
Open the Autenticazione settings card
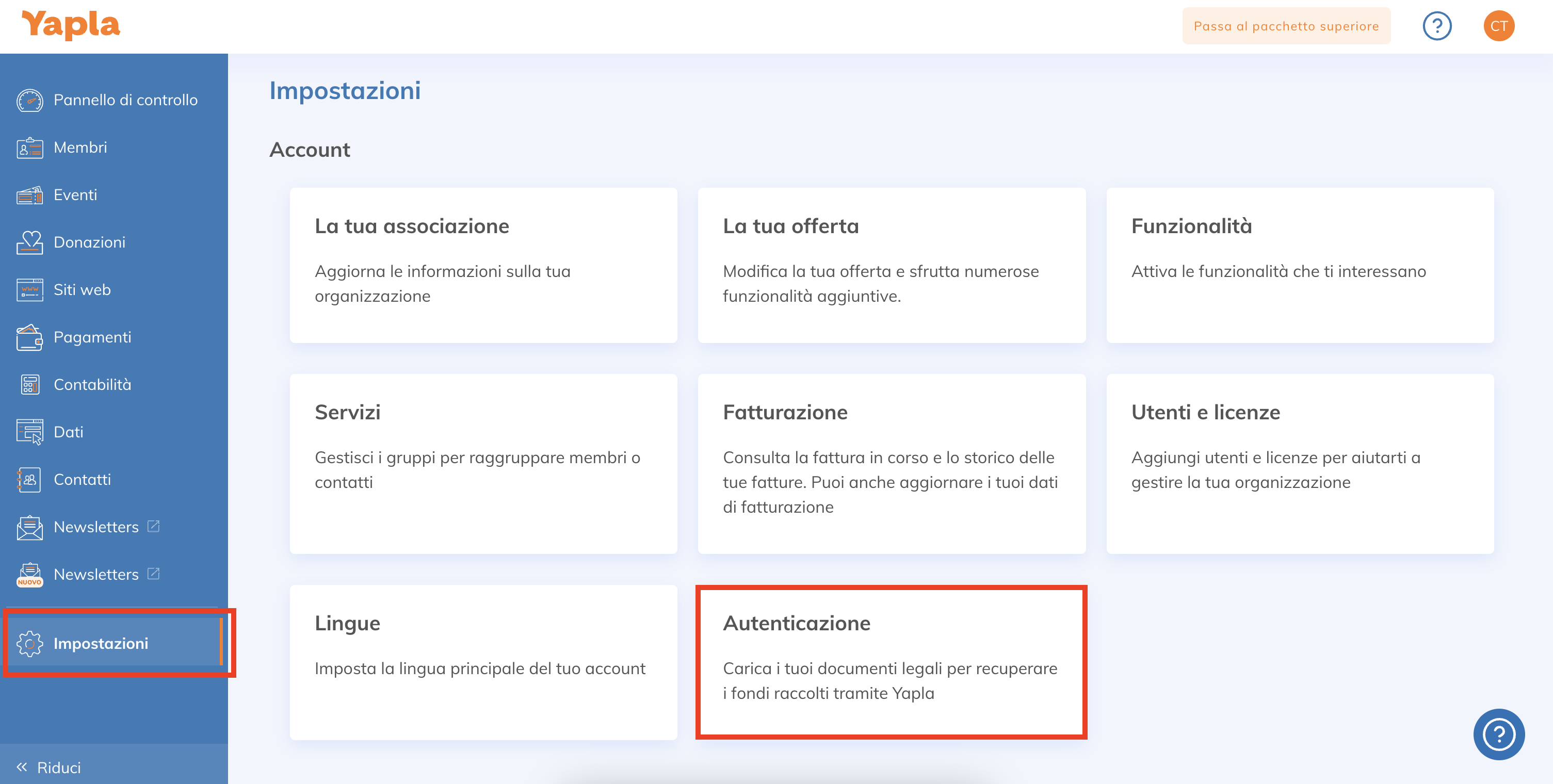pos(891,662)
